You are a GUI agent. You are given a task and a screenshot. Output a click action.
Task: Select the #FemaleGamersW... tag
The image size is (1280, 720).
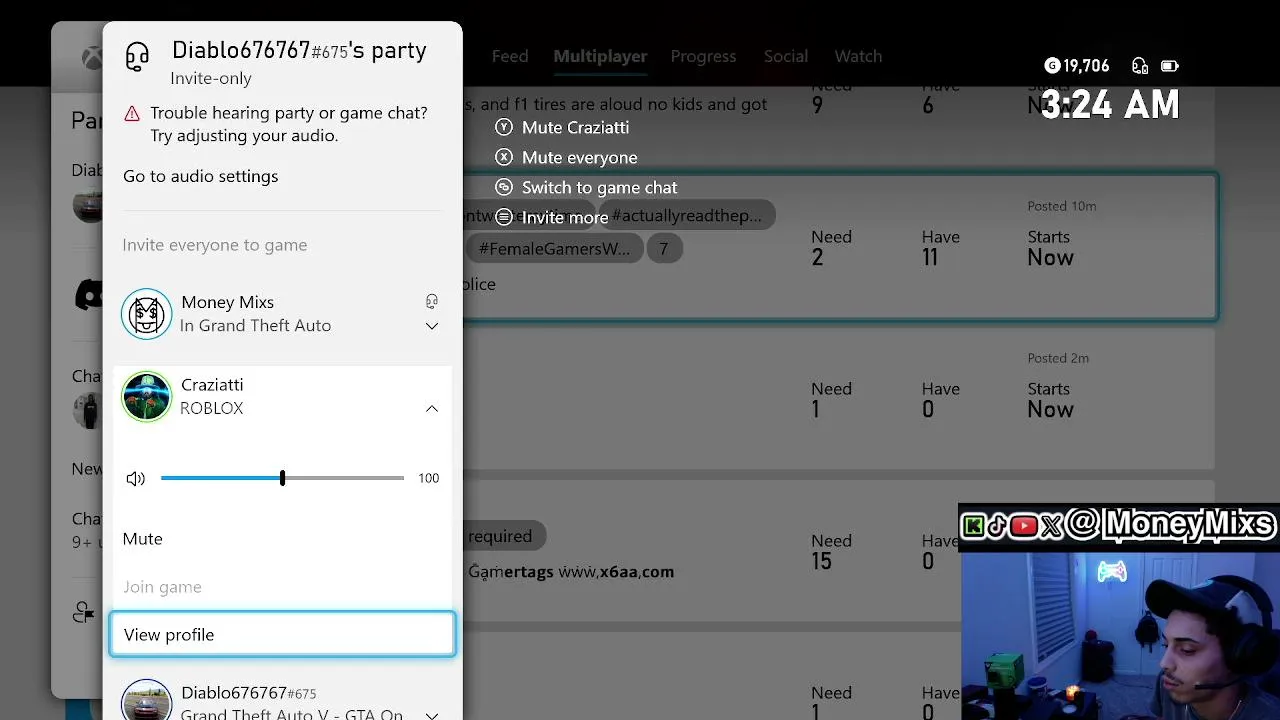click(x=554, y=249)
